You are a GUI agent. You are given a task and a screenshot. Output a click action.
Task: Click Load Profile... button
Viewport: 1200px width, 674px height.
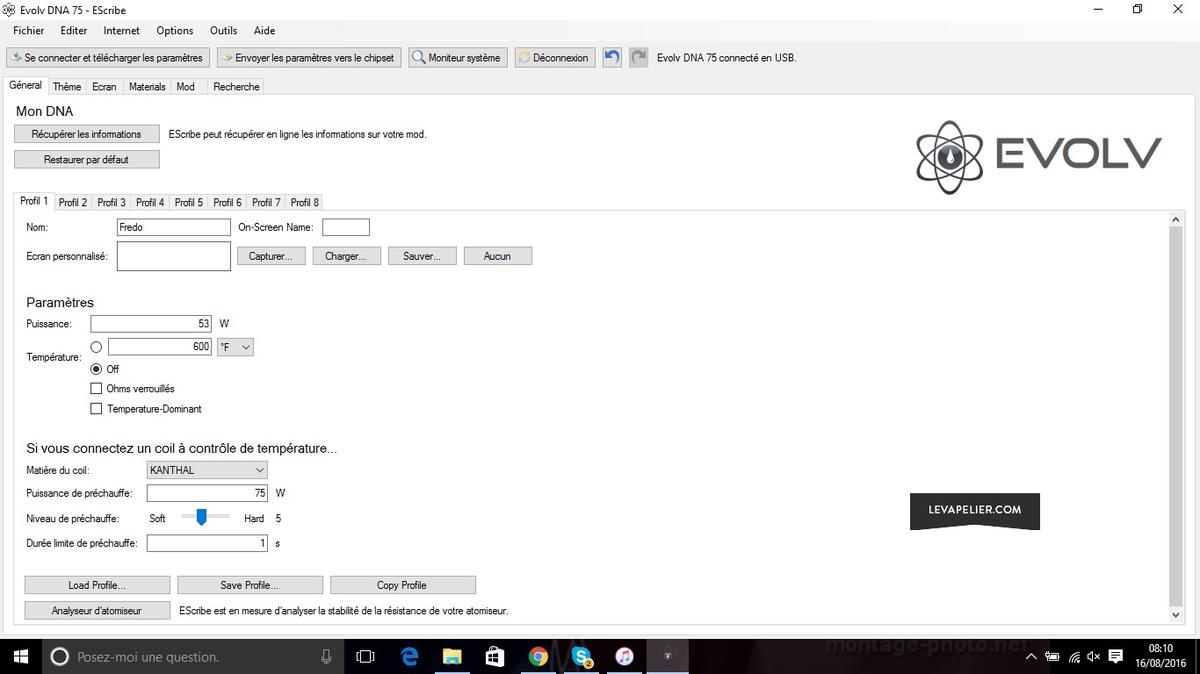tap(98, 585)
